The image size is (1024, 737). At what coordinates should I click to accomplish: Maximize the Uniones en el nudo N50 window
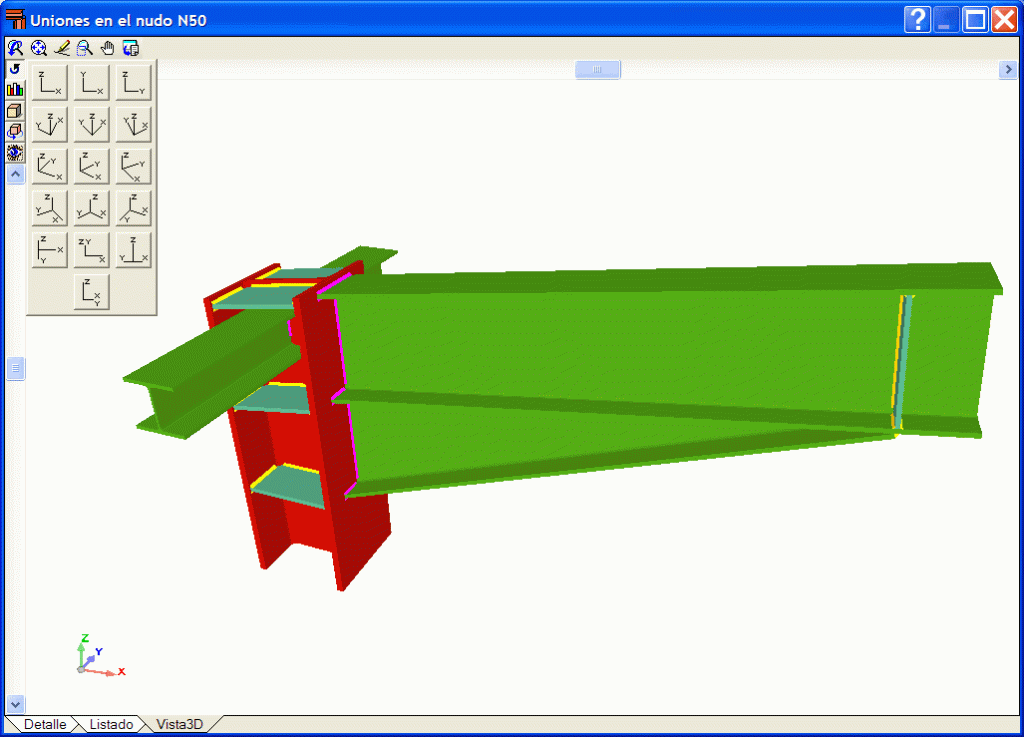pyautogui.click(x=976, y=20)
